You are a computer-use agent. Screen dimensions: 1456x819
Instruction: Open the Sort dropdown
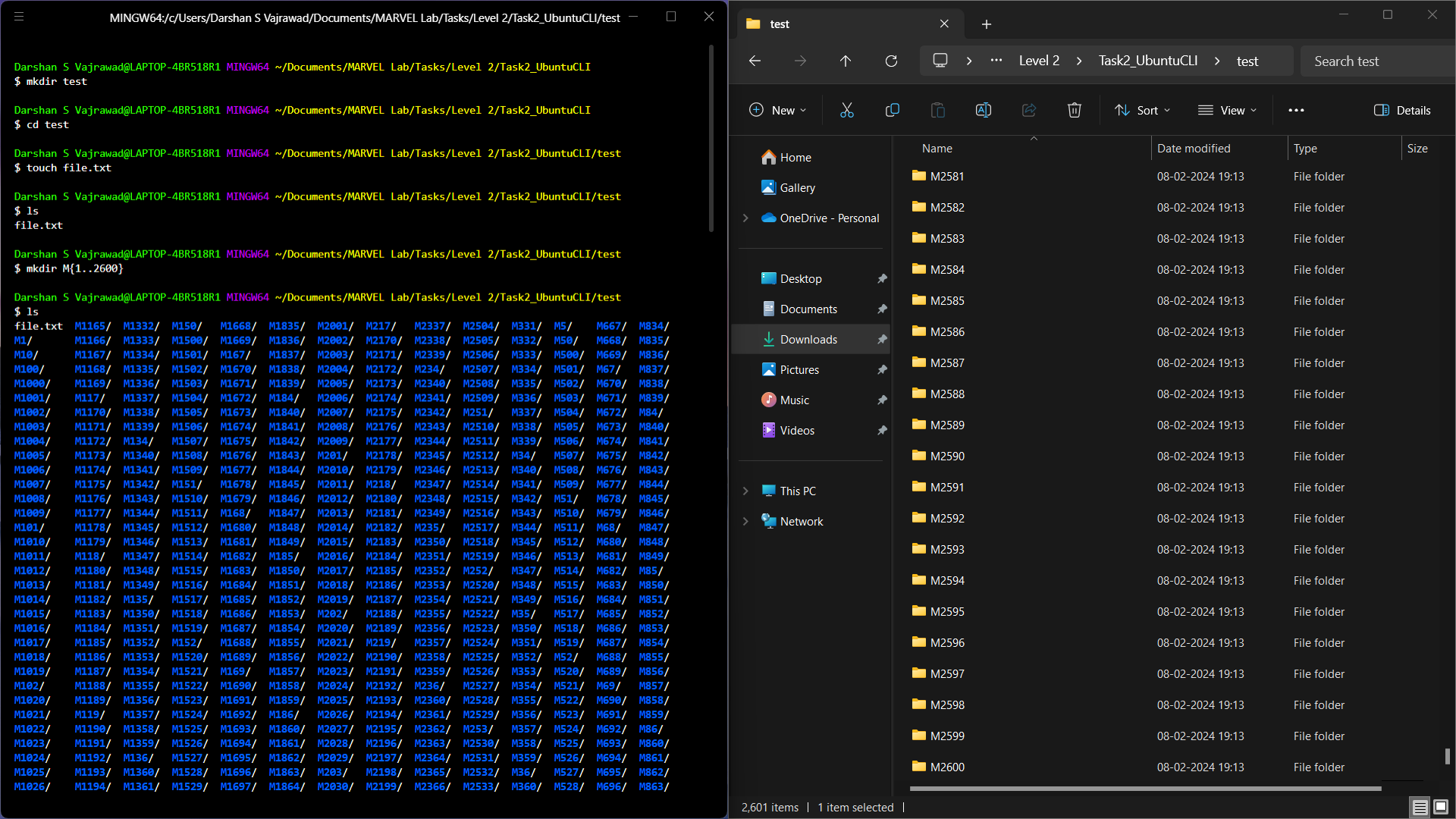pos(1143,111)
